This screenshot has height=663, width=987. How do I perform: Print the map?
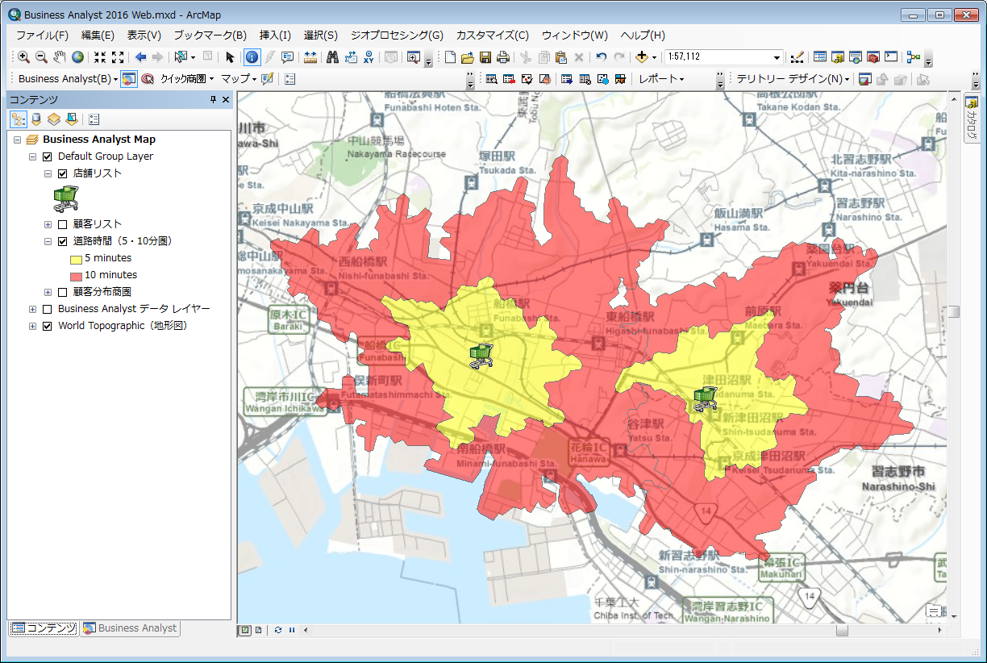click(503, 57)
